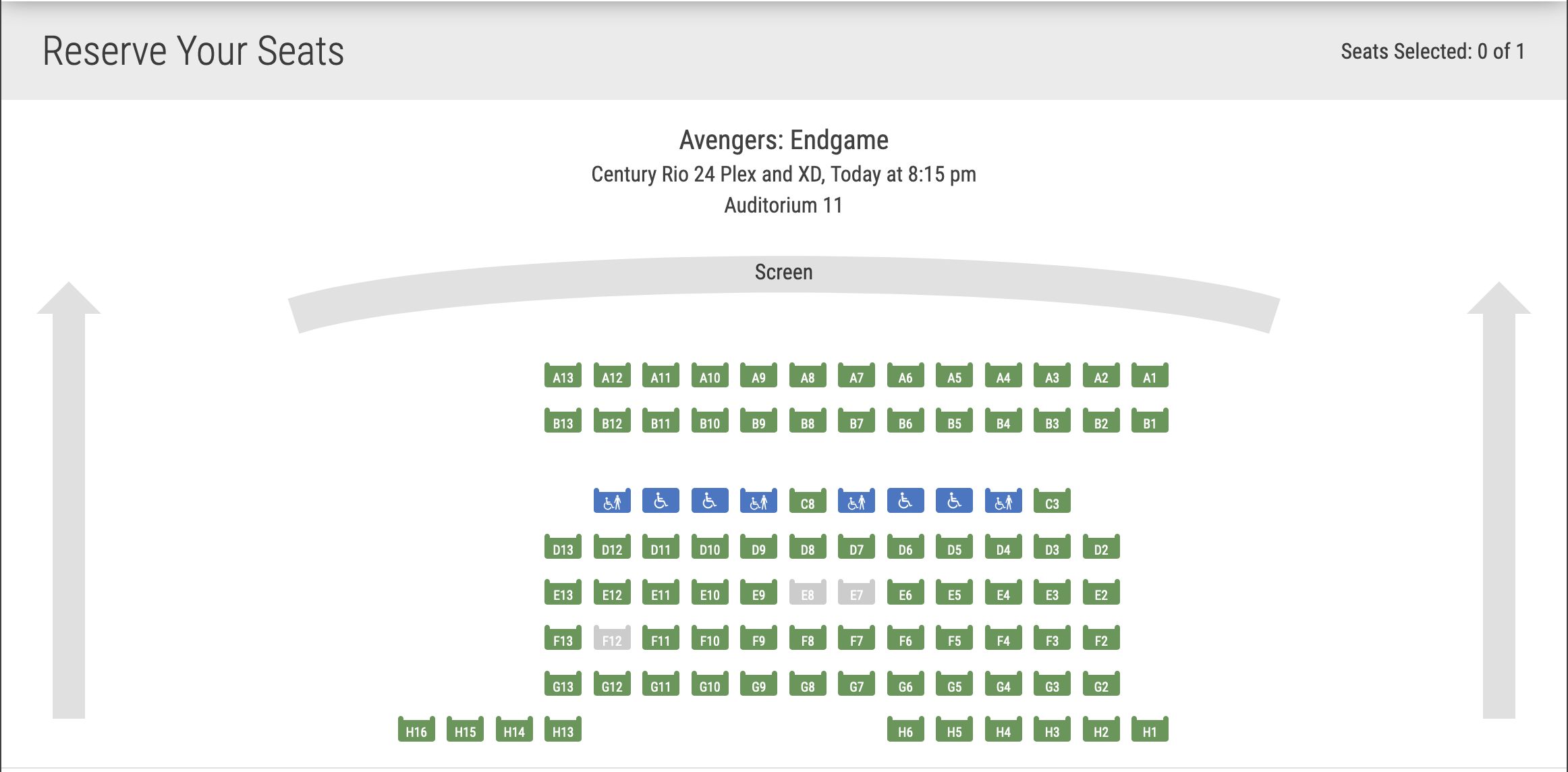Click the Screen banner label

pos(783,272)
